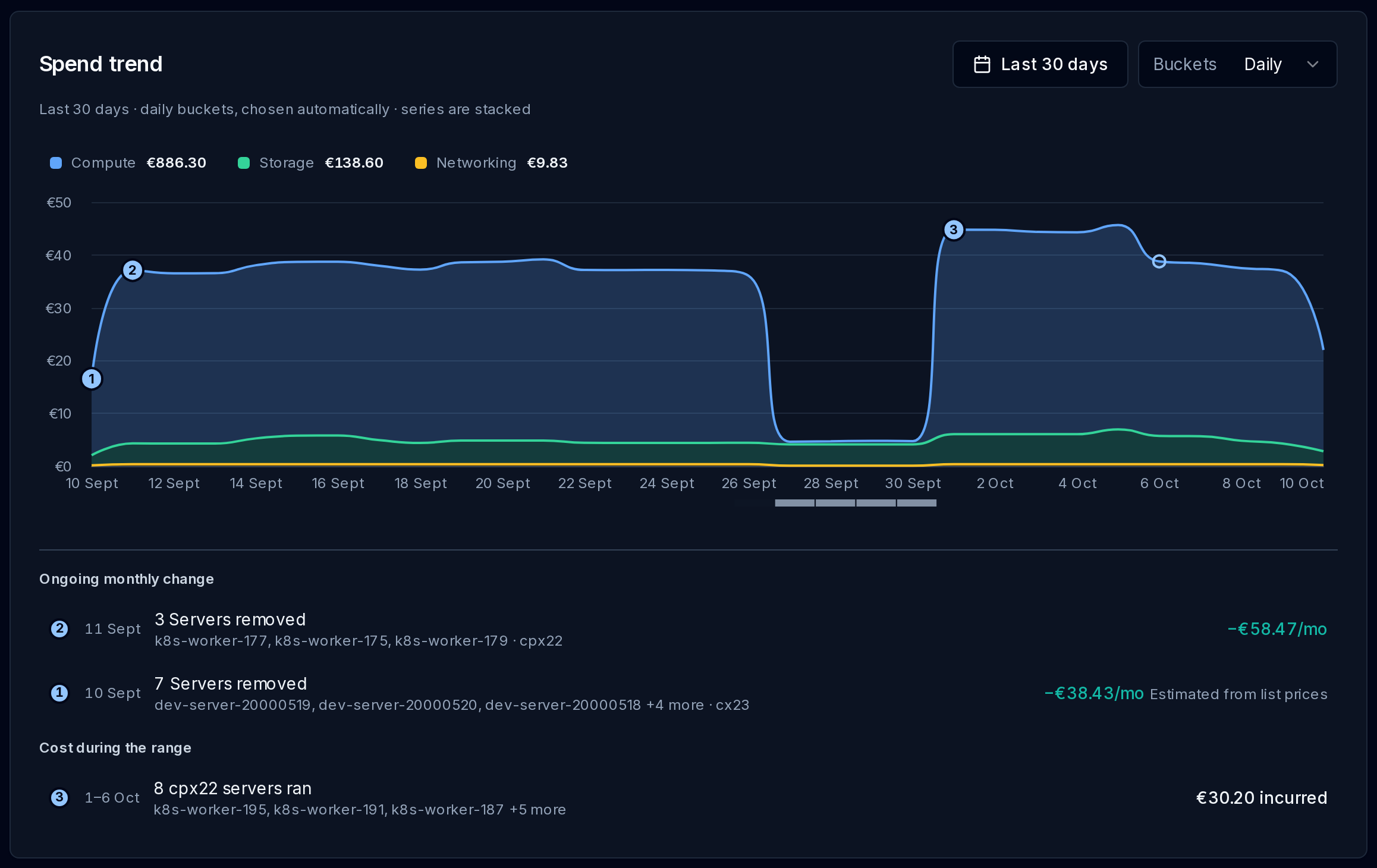This screenshot has height=868, width=1377.
Task: Click the +5 more workers link
Action: point(537,810)
